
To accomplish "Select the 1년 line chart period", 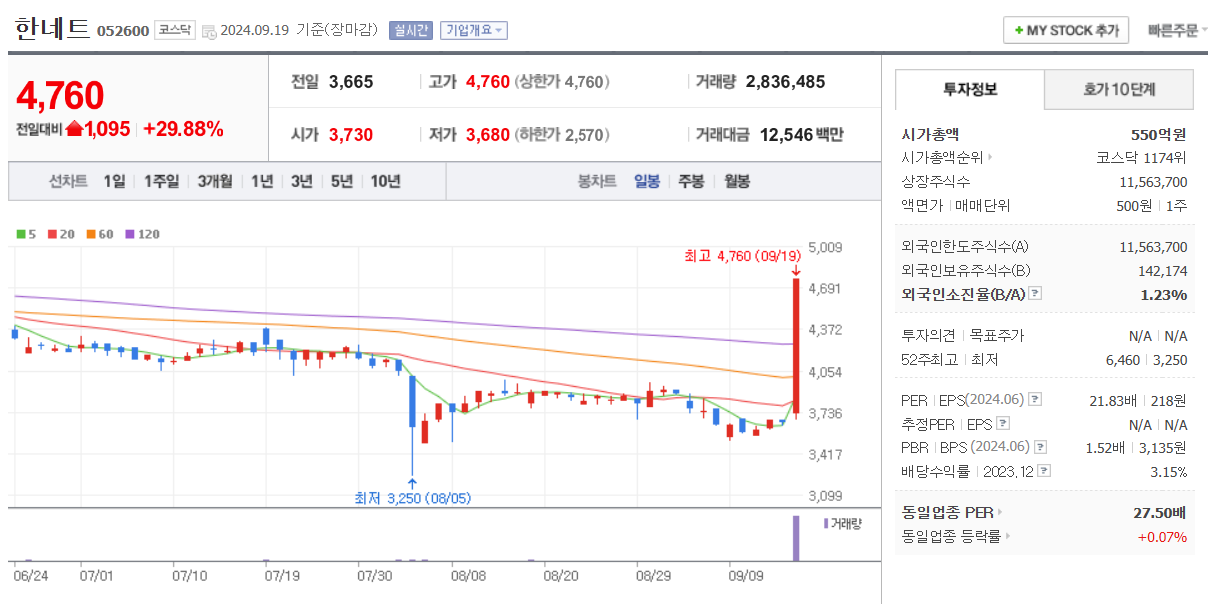I will (x=262, y=181).
